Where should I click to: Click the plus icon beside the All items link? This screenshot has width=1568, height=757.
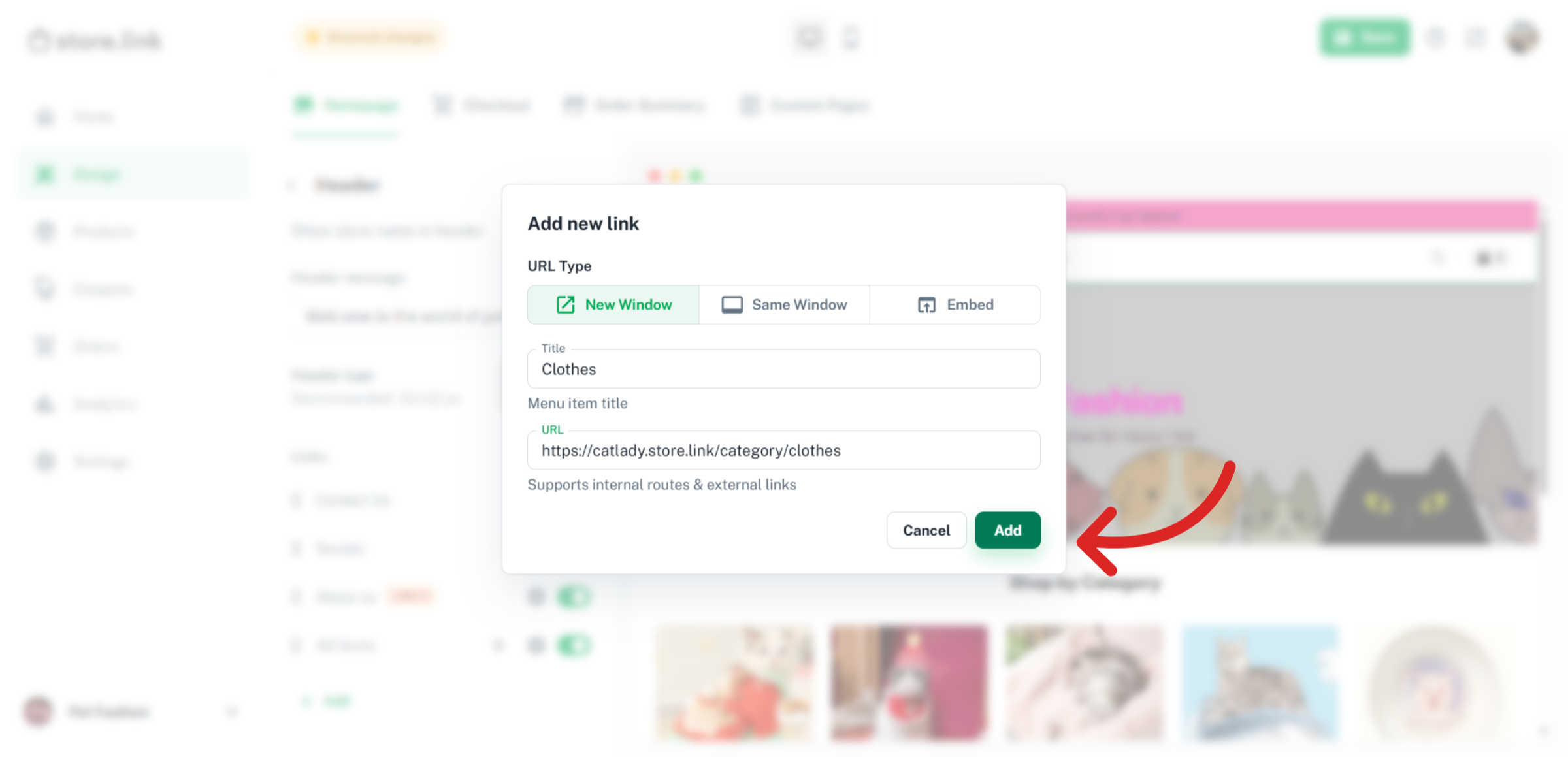pos(499,645)
